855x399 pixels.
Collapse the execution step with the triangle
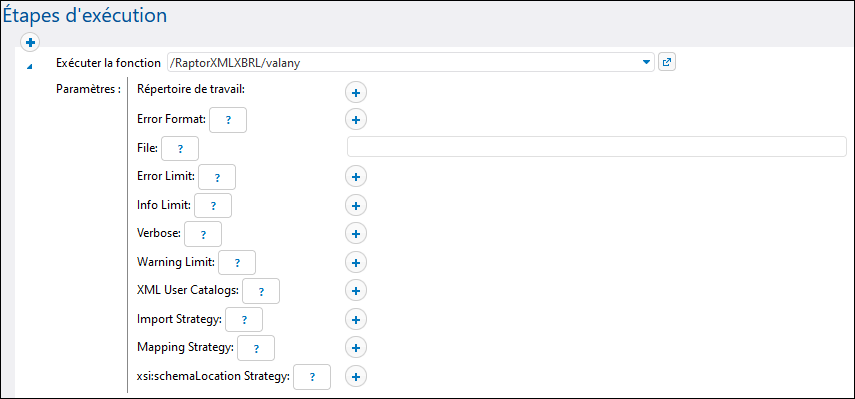coord(29,66)
